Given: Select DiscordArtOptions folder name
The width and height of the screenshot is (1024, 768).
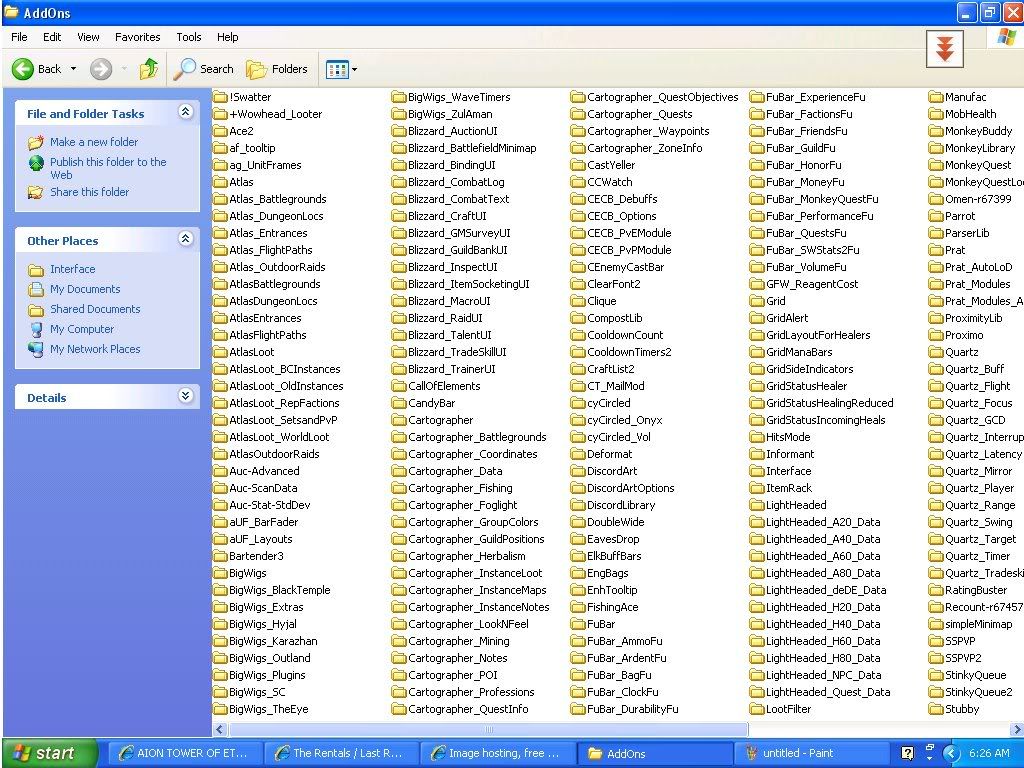Looking at the screenshot, I should (x=630, y=488).
